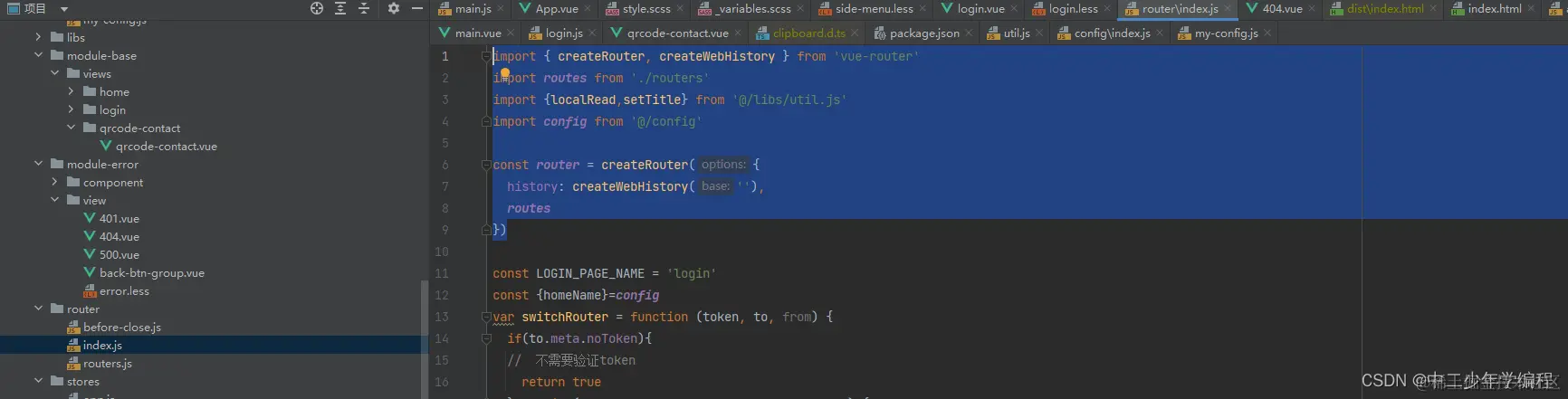Open project panel settings gear

(x=394, y=8)
